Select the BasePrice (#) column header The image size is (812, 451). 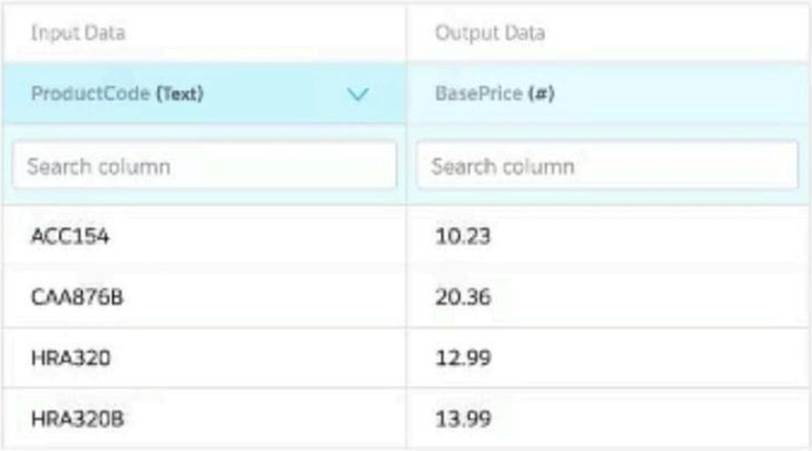(x=495, y=95)
